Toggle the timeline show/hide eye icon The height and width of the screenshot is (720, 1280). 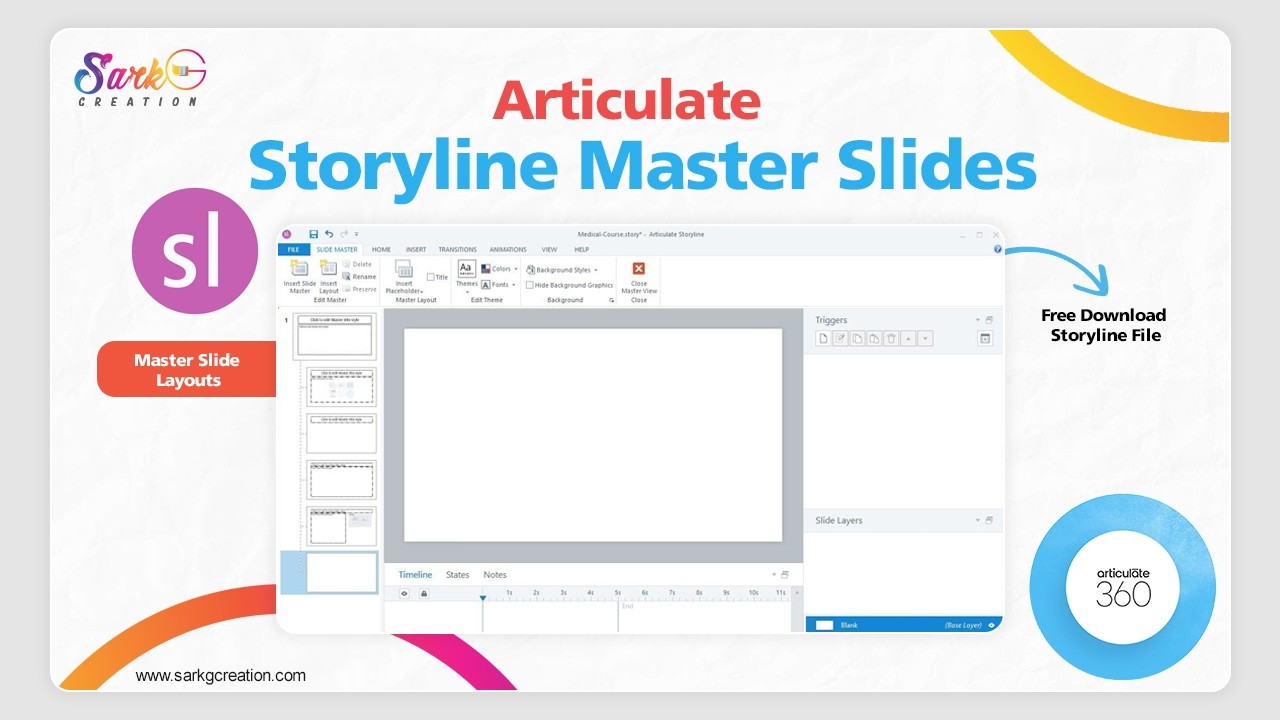point(405,593)
